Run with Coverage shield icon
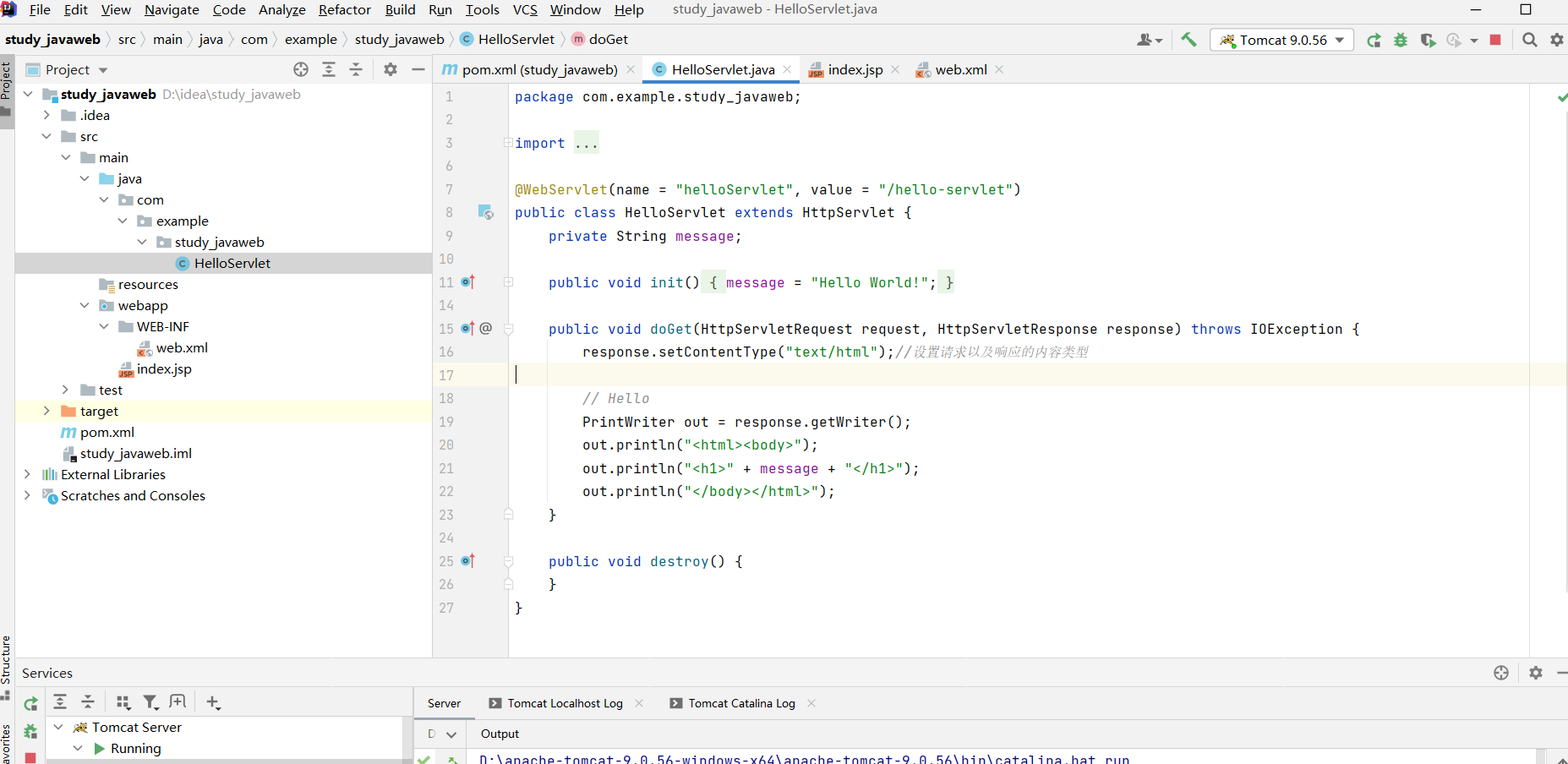This screenshot has height=764, width=1568. coord(1429,40)
